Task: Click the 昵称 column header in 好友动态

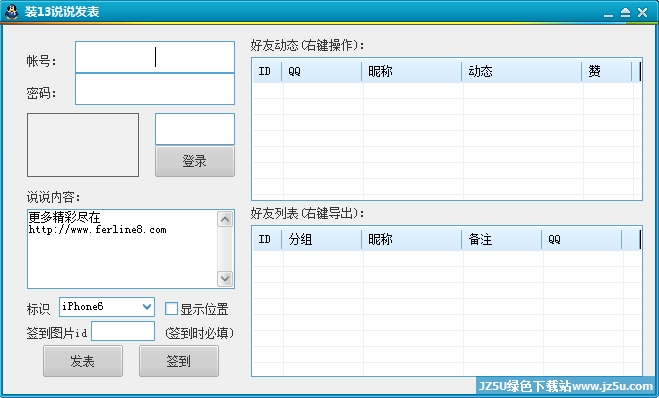Action: pos(411,71)
